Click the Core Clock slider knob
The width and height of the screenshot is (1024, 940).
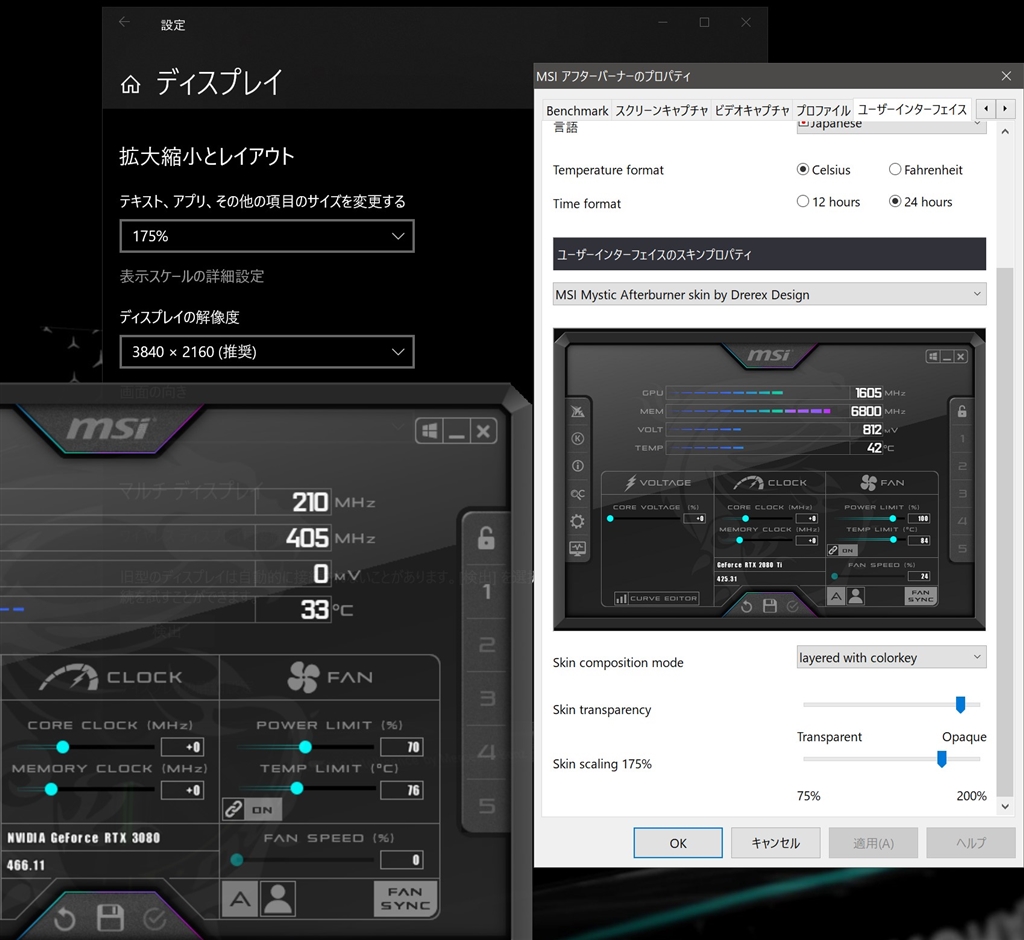click(63, 747)
